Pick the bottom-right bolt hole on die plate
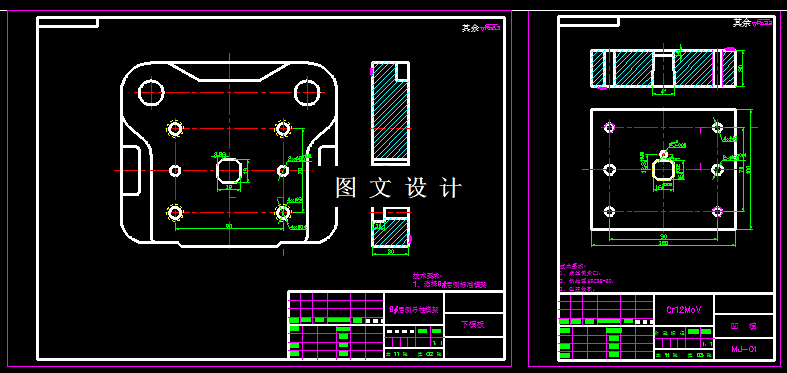The width and height of the screenshot is (787, 373). click(x=717, y=211)
